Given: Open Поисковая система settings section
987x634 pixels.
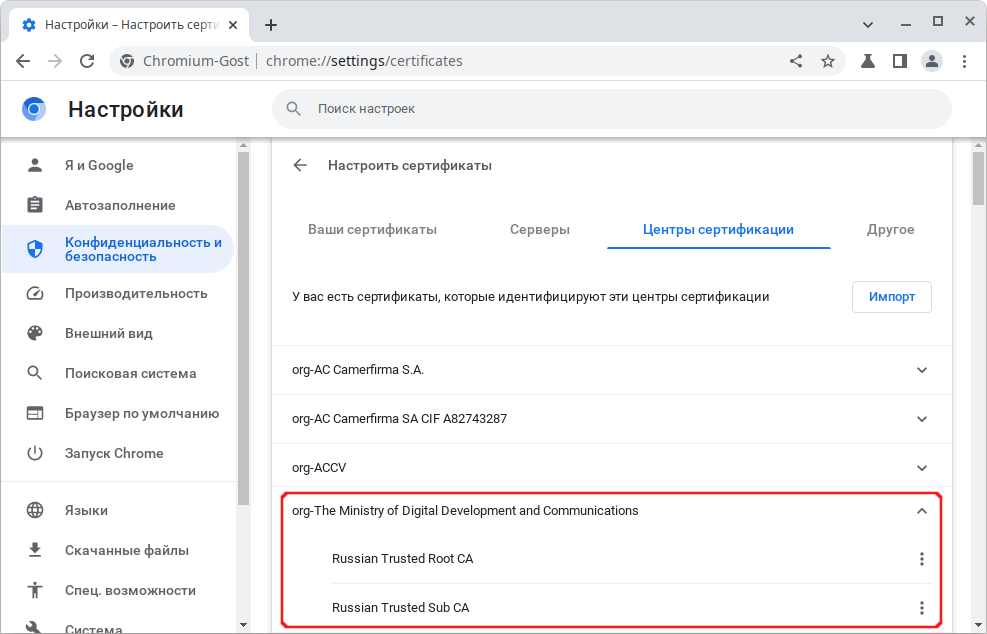Looking at the screenshot, I should 118,373.
